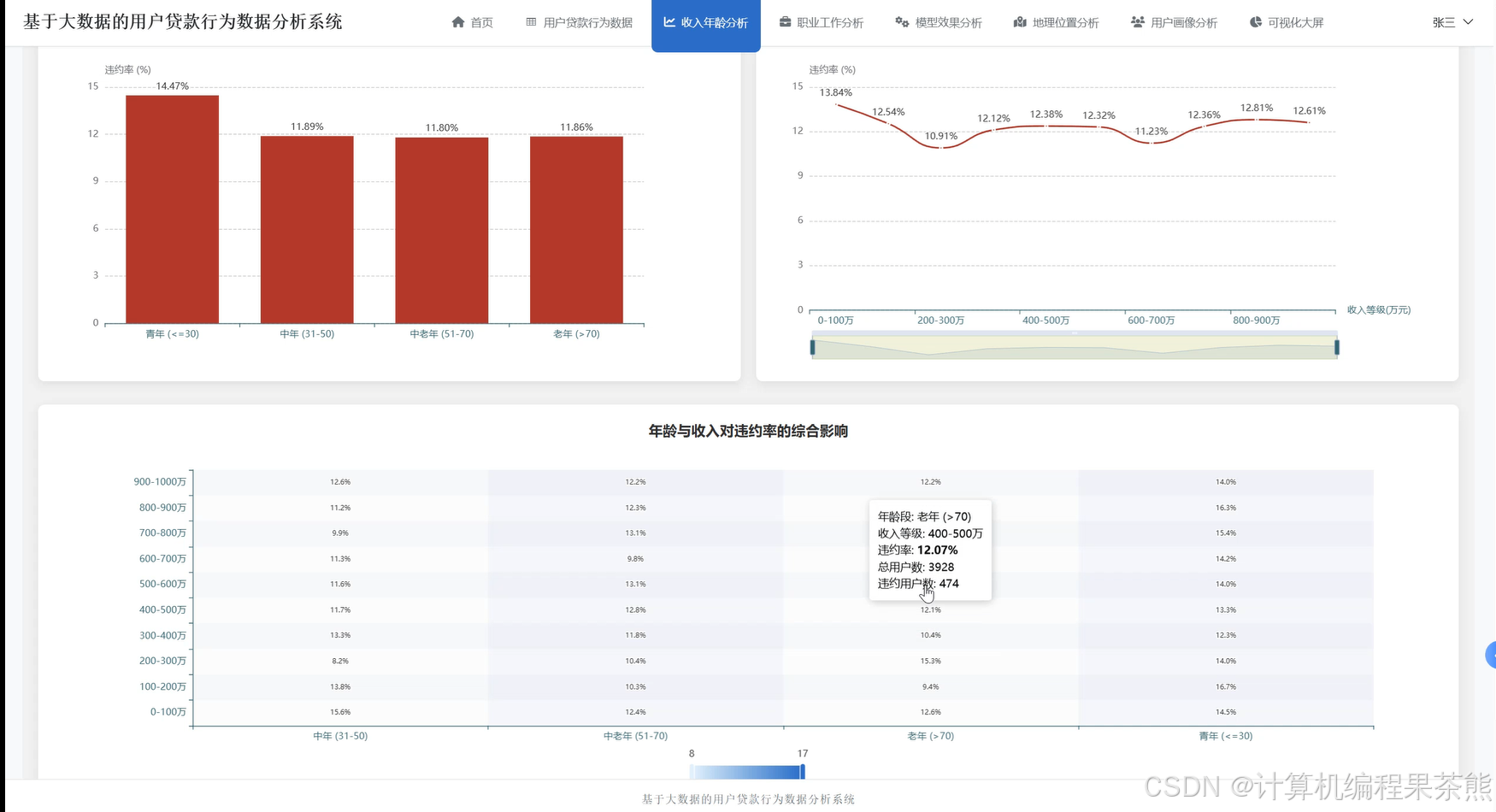The image size is (1496, 812).
Task: Click the 500-600万 heatmap row label
Action: tap(162, 585)
